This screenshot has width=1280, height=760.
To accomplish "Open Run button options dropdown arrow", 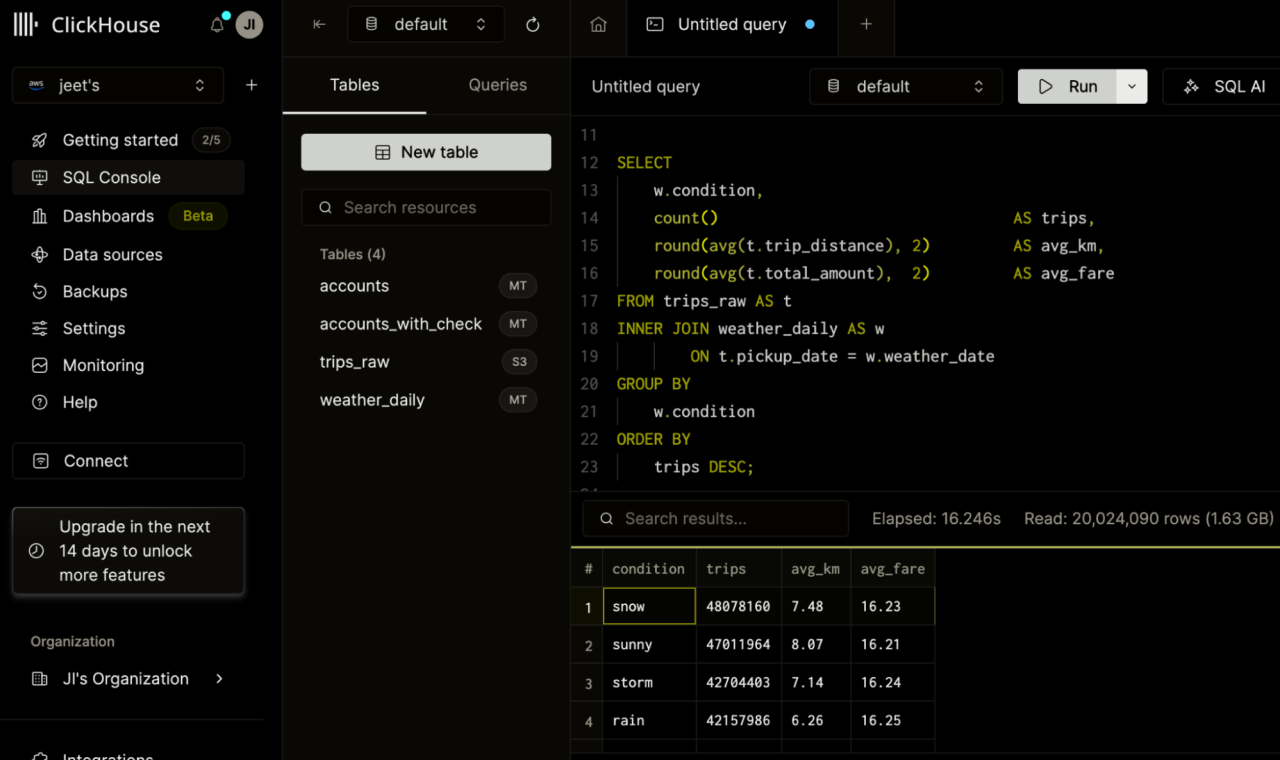I will click(x=1132, y=87).
